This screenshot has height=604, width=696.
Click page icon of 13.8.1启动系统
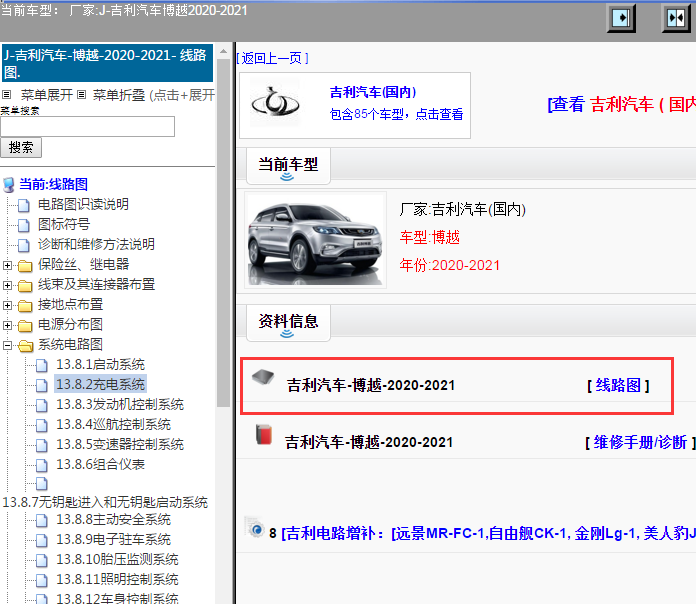(42, 365)
